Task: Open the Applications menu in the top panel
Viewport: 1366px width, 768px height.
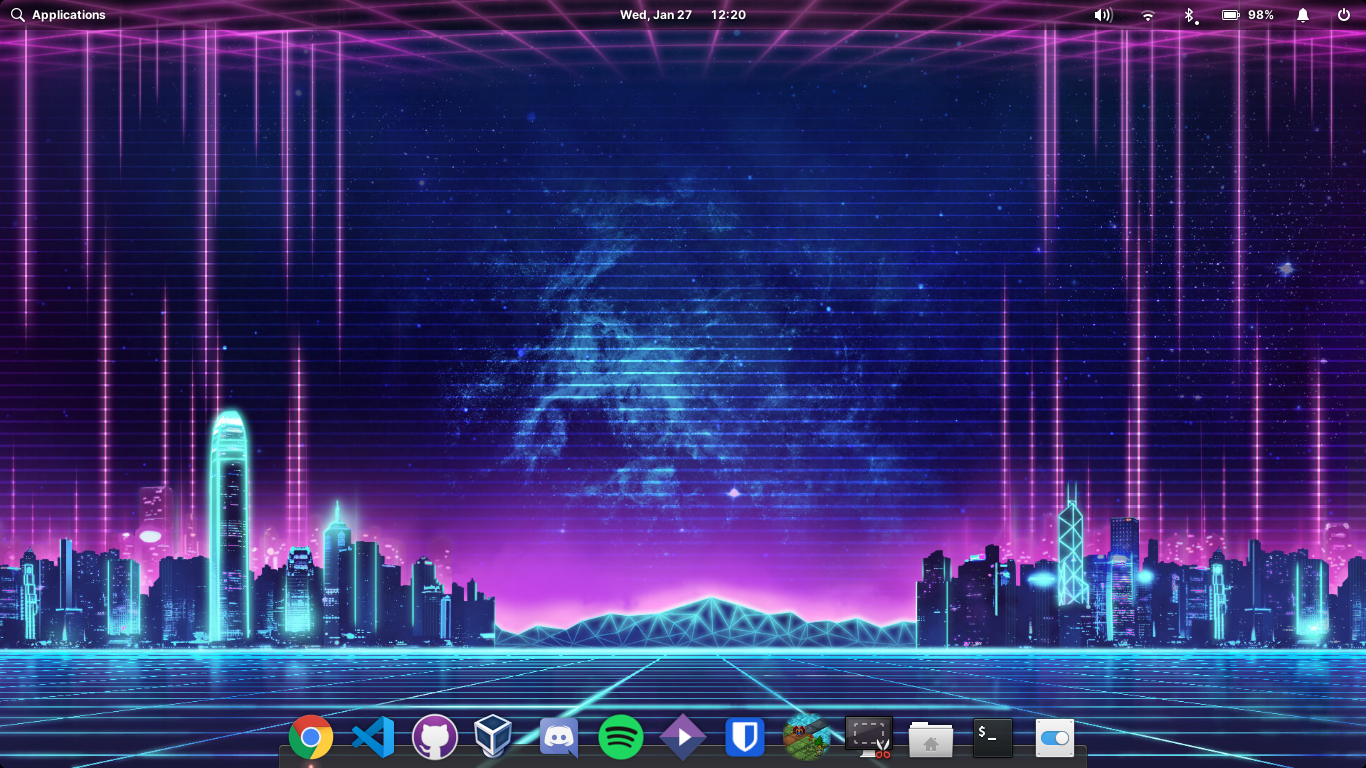Action: [x=58, y=15]
